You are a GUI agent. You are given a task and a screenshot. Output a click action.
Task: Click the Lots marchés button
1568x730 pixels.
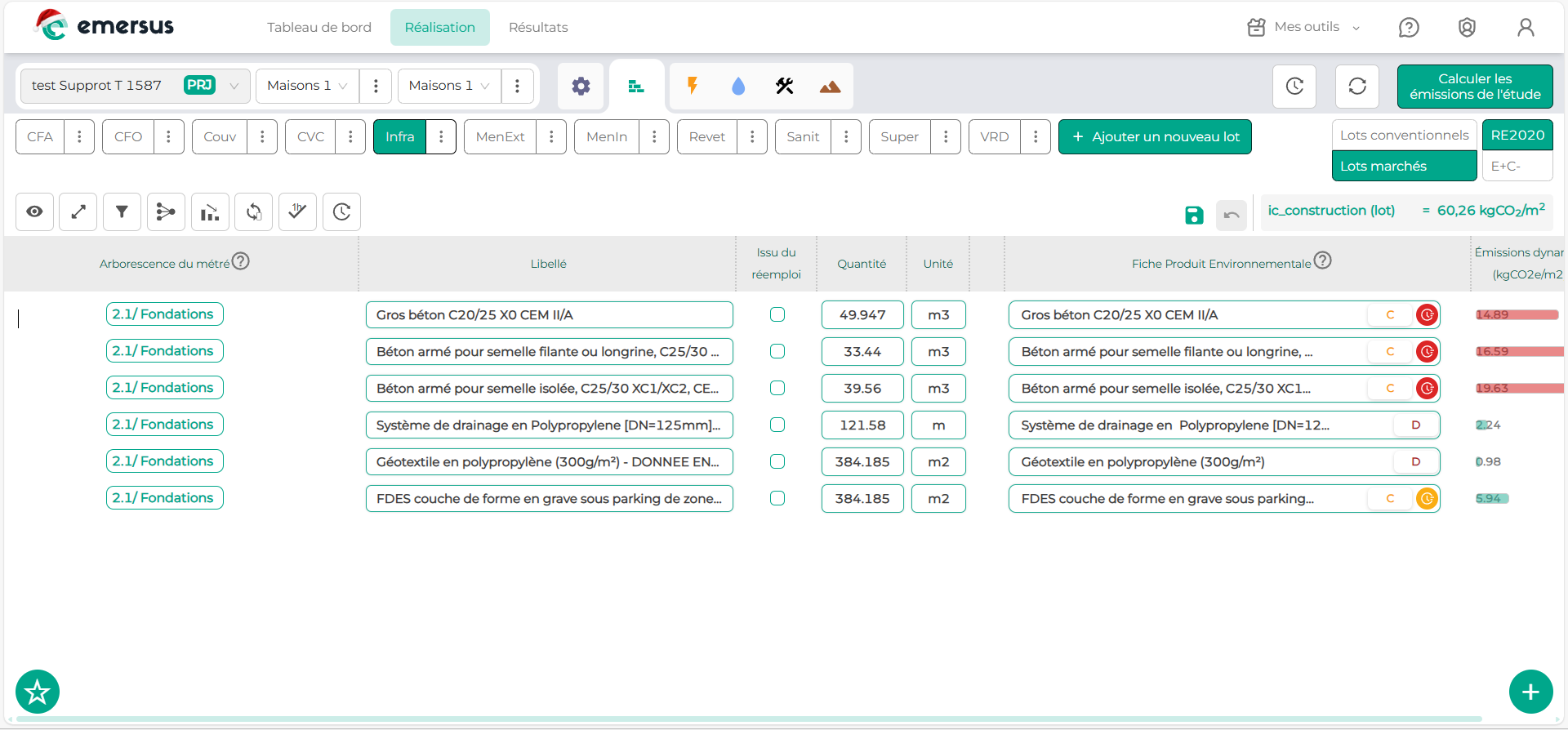pyautogui.click(x=1404, y=166)
